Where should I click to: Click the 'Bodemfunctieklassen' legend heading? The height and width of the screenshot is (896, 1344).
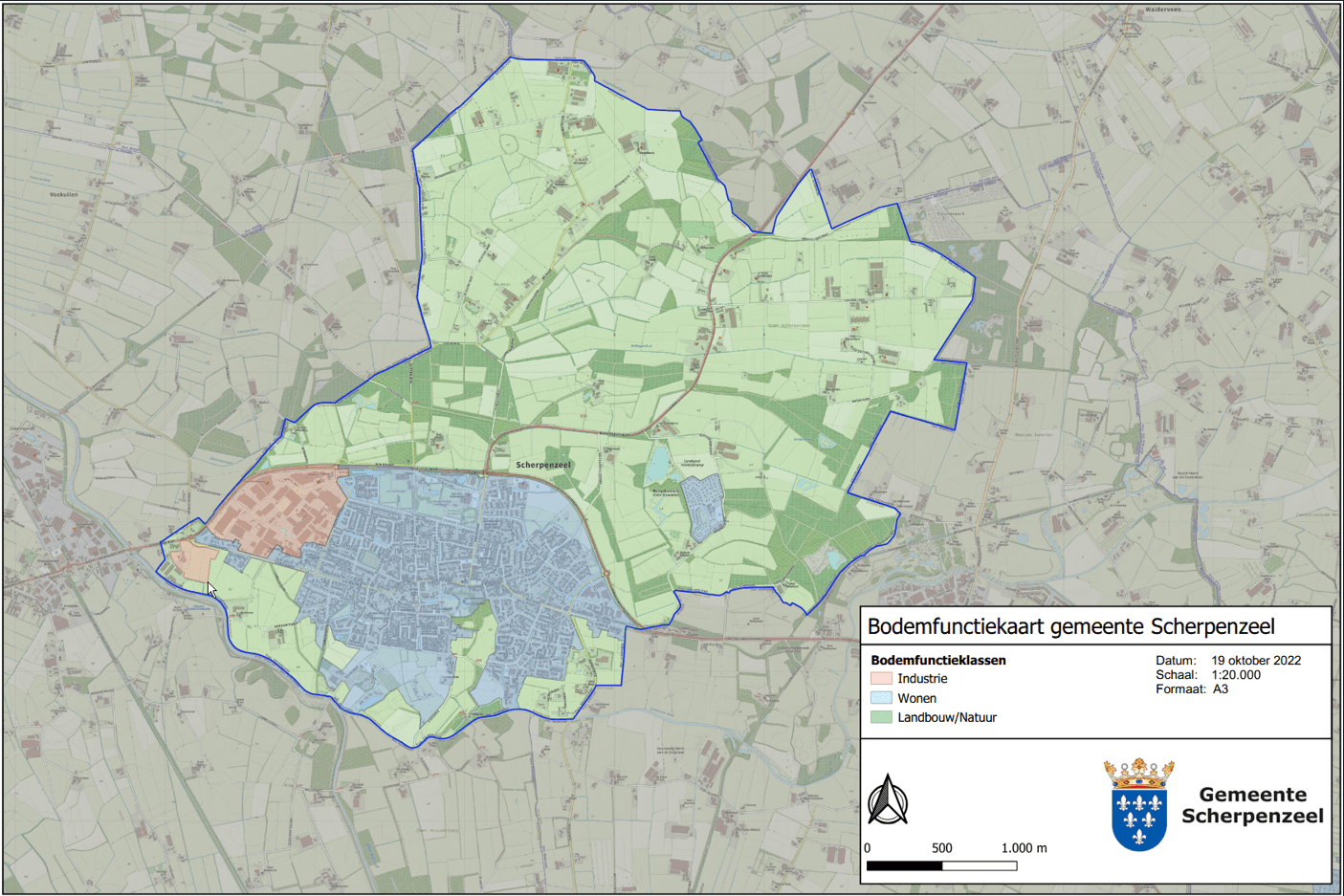click(937, 661)
